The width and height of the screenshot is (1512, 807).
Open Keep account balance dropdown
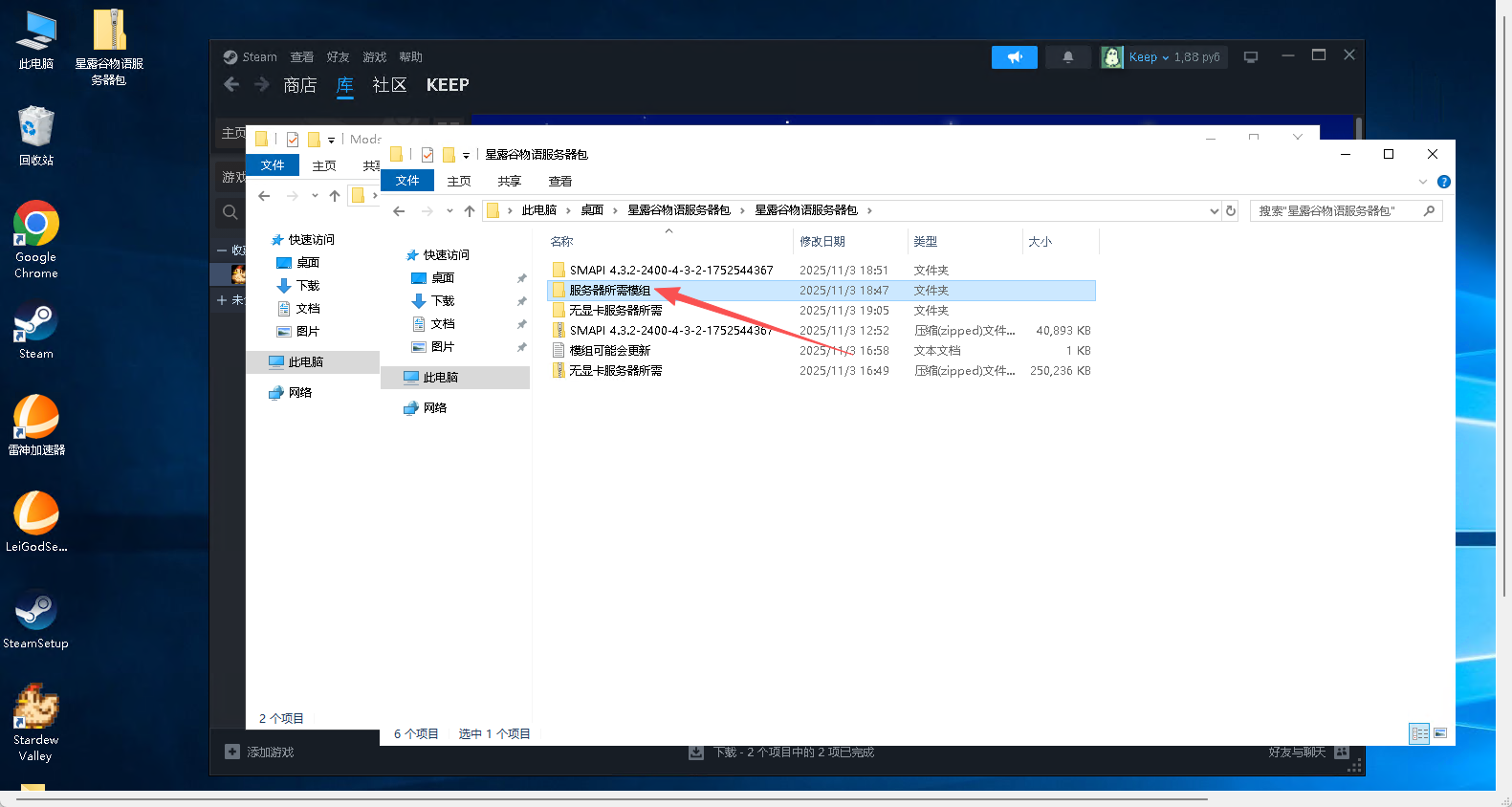click(x=1163, y=57)
